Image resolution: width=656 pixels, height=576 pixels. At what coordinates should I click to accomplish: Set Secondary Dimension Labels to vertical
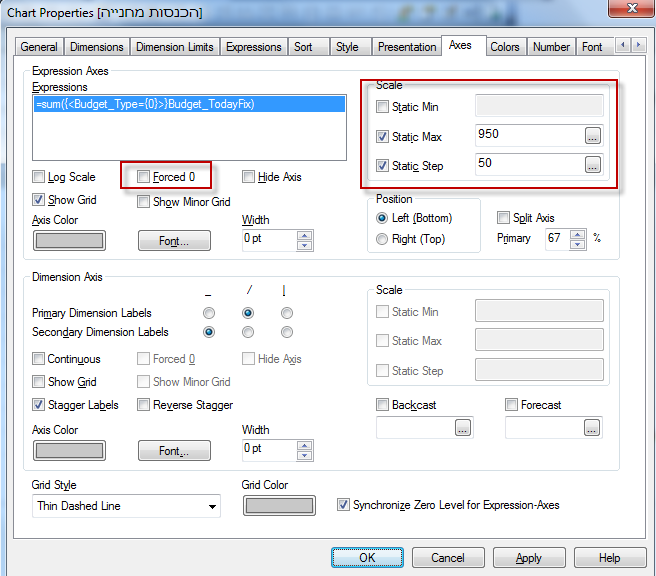coord(287,332)
